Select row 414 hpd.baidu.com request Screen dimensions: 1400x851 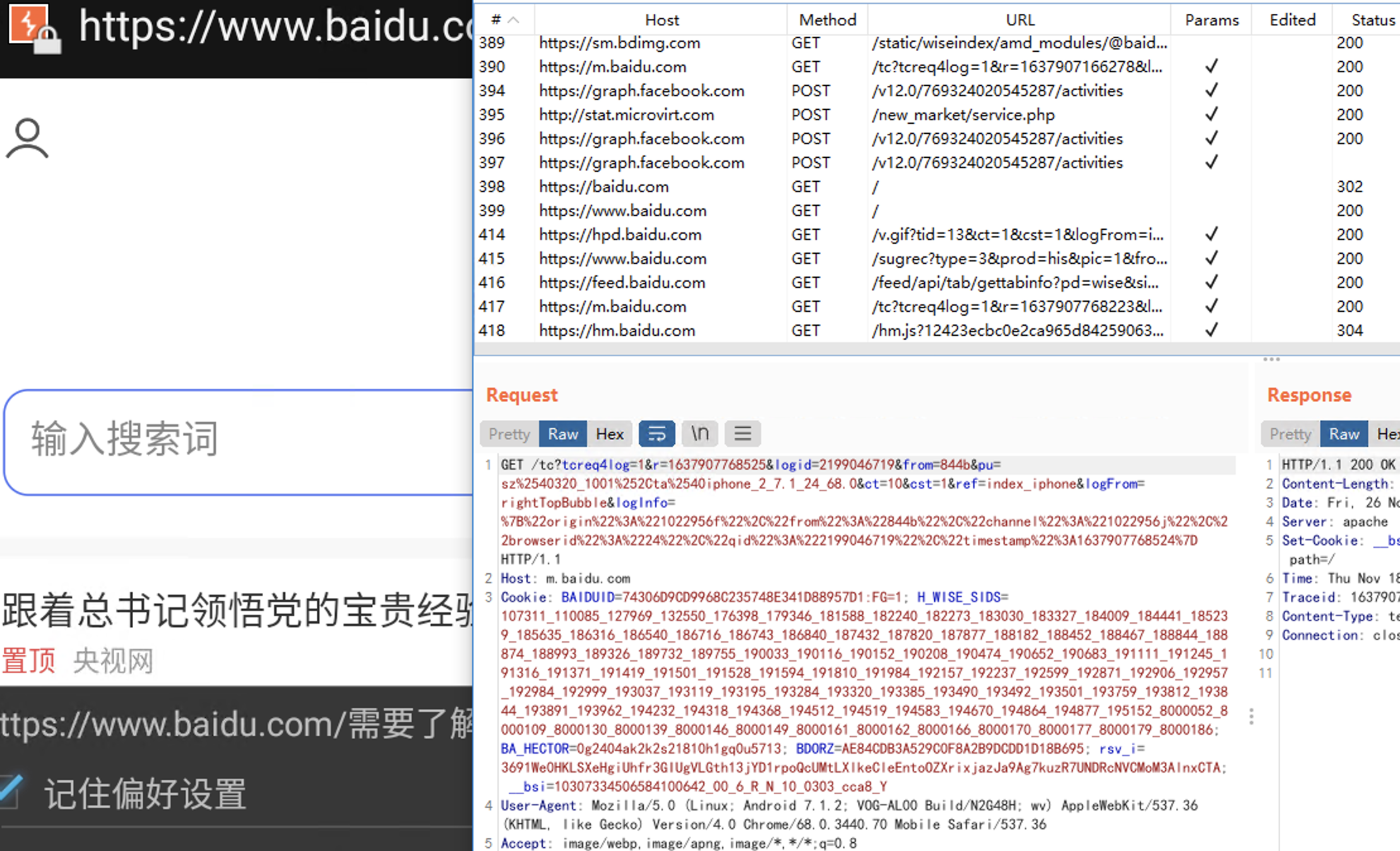click(x=937, y=235)
